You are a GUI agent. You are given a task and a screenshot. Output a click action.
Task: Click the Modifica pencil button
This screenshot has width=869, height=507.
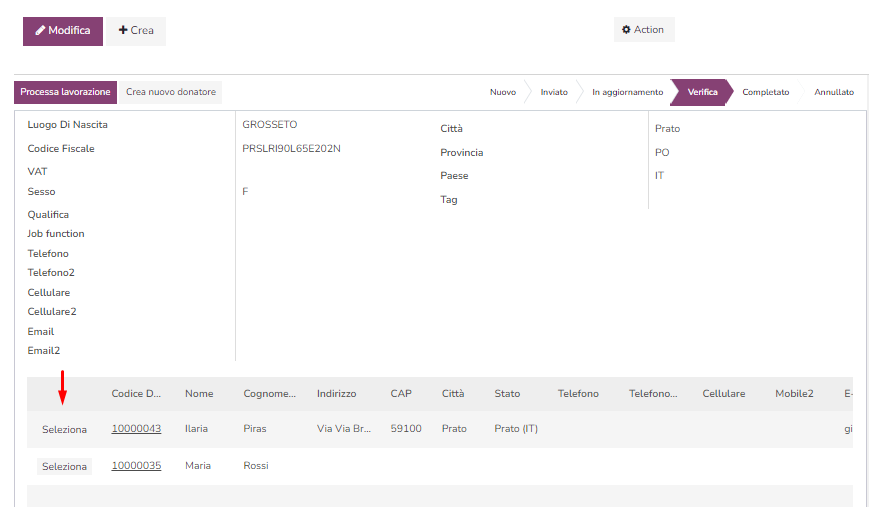click(63, 31)
